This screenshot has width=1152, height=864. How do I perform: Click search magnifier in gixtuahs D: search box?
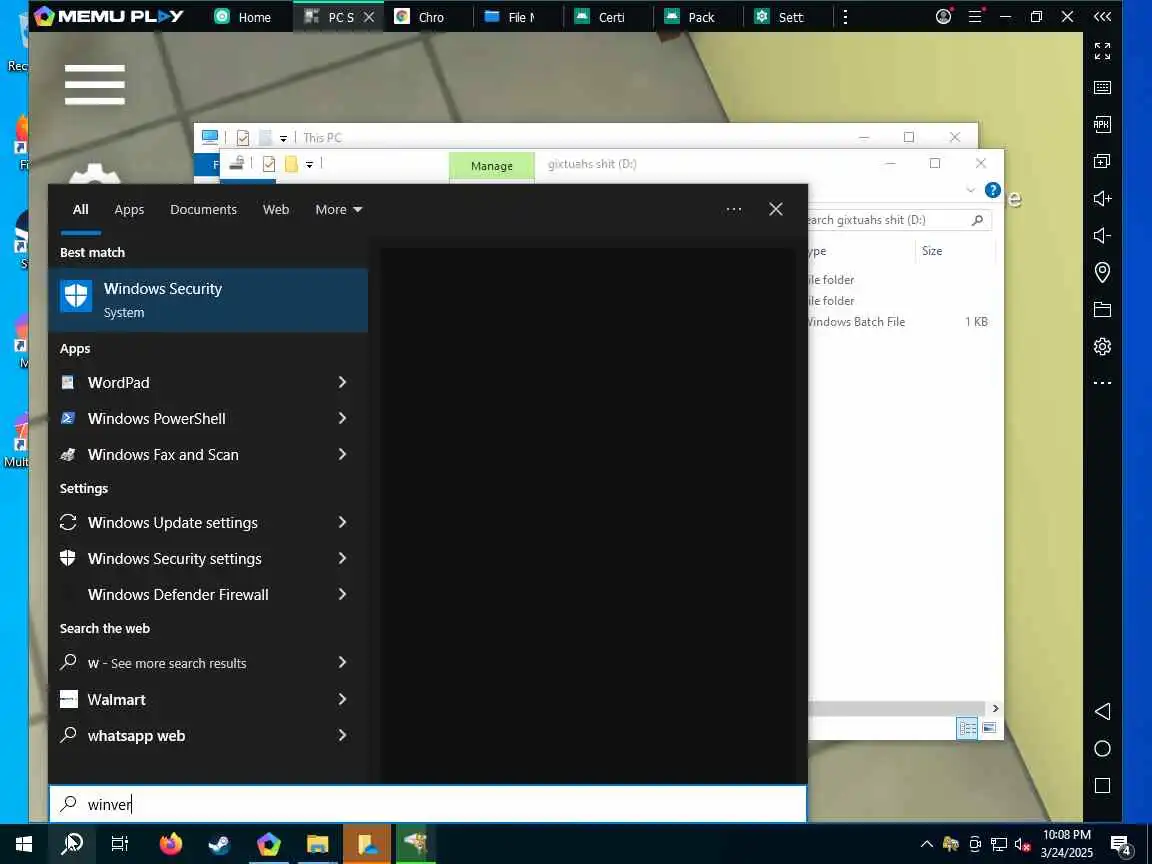coord(977,220)
